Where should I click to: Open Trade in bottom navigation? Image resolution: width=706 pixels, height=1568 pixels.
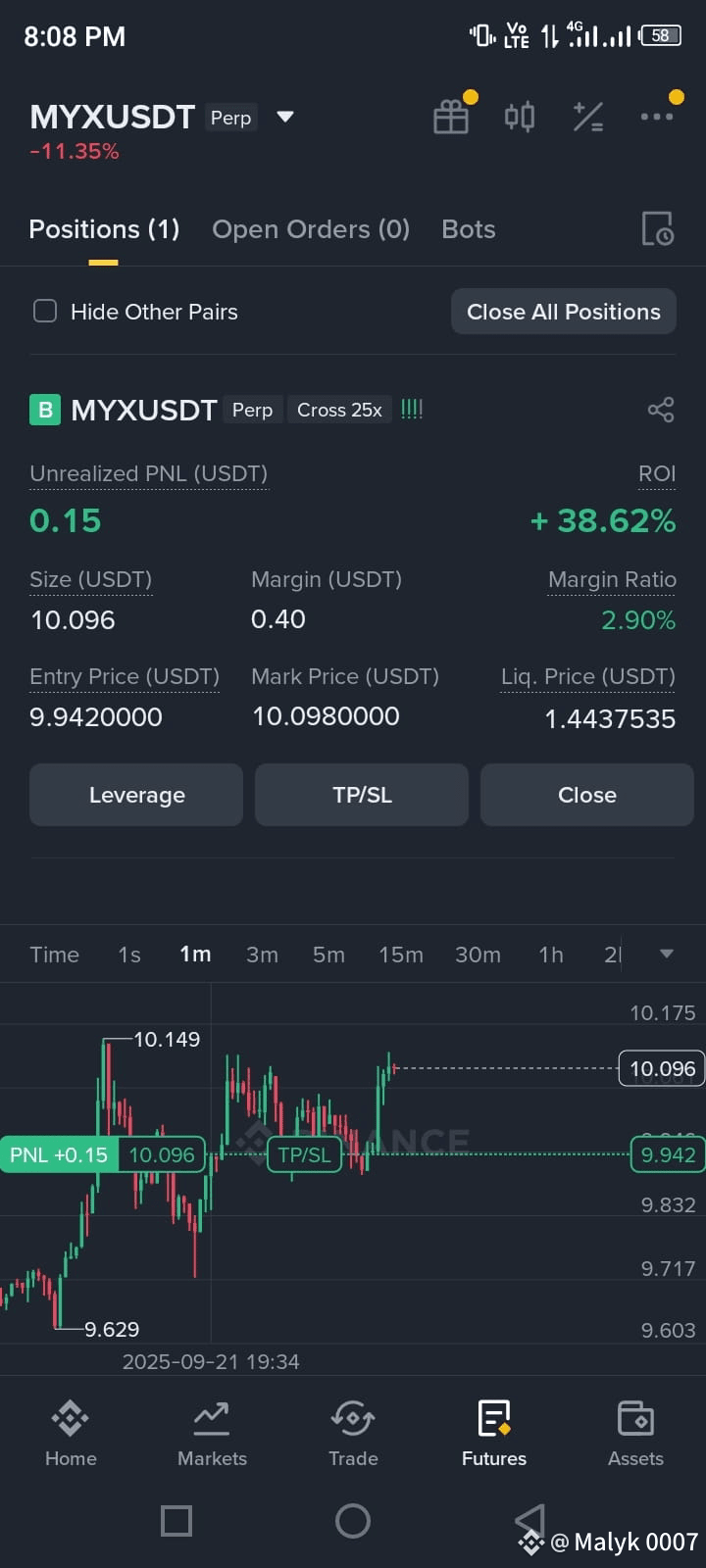pos(353,1433)
